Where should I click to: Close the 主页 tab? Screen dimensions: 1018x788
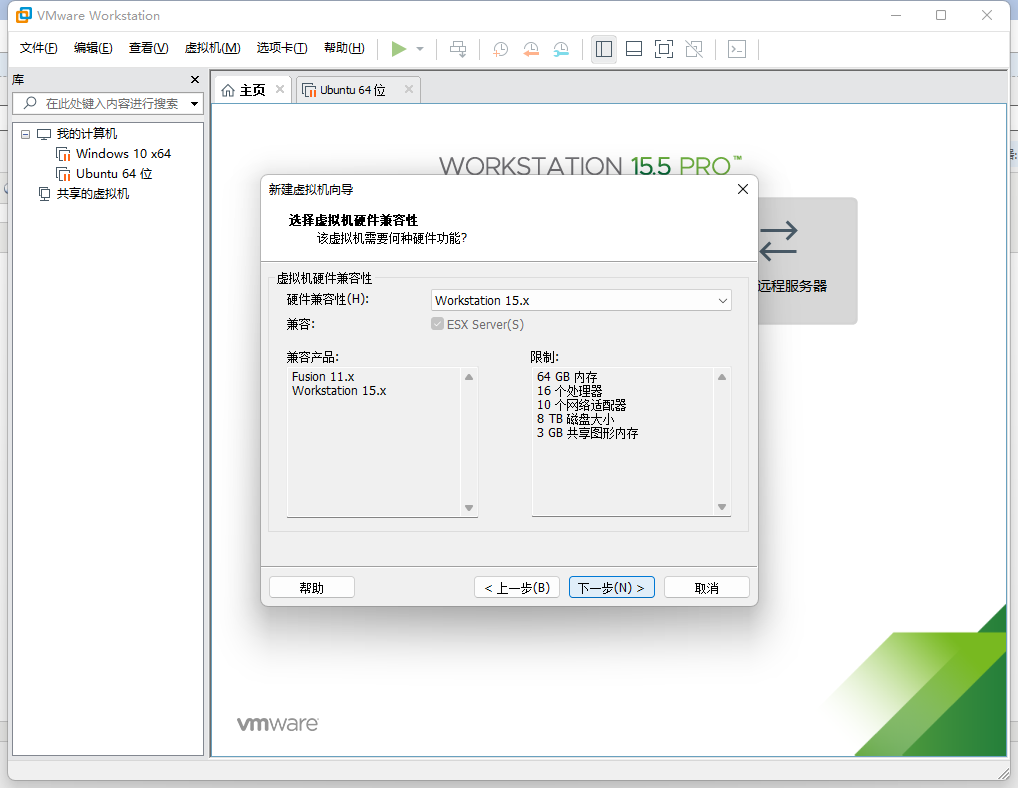coord(280,89)
